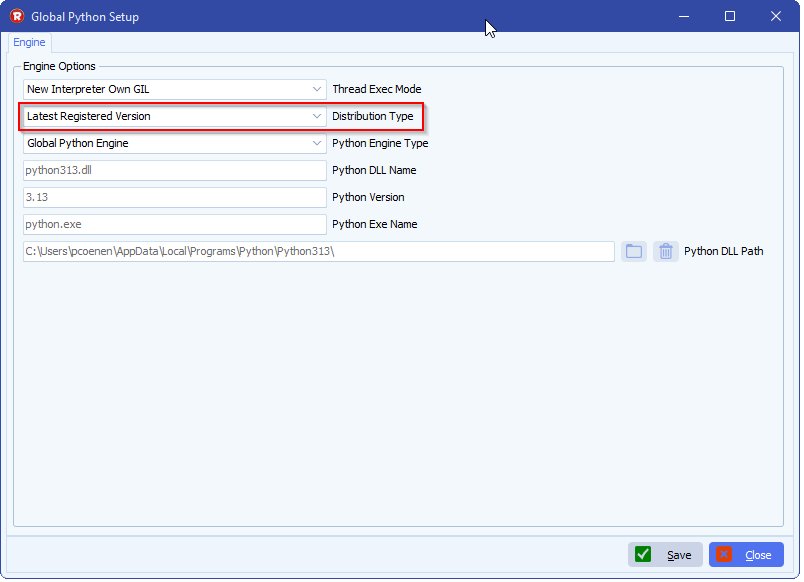
Task: Click the Close button
Action: point(746,555)
